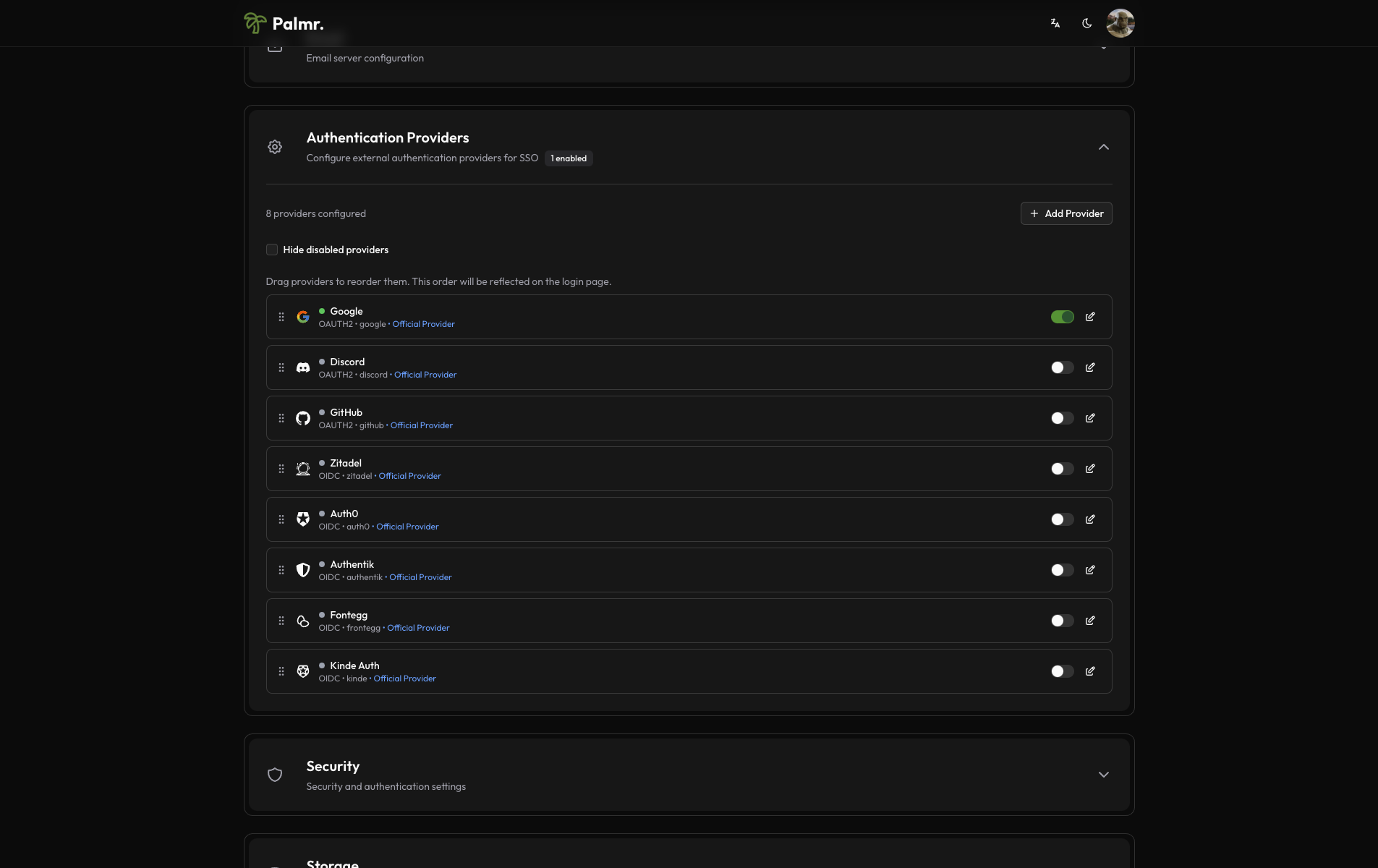Grab the Google row drag handle

pyautogui.click(x=281, y=317)
